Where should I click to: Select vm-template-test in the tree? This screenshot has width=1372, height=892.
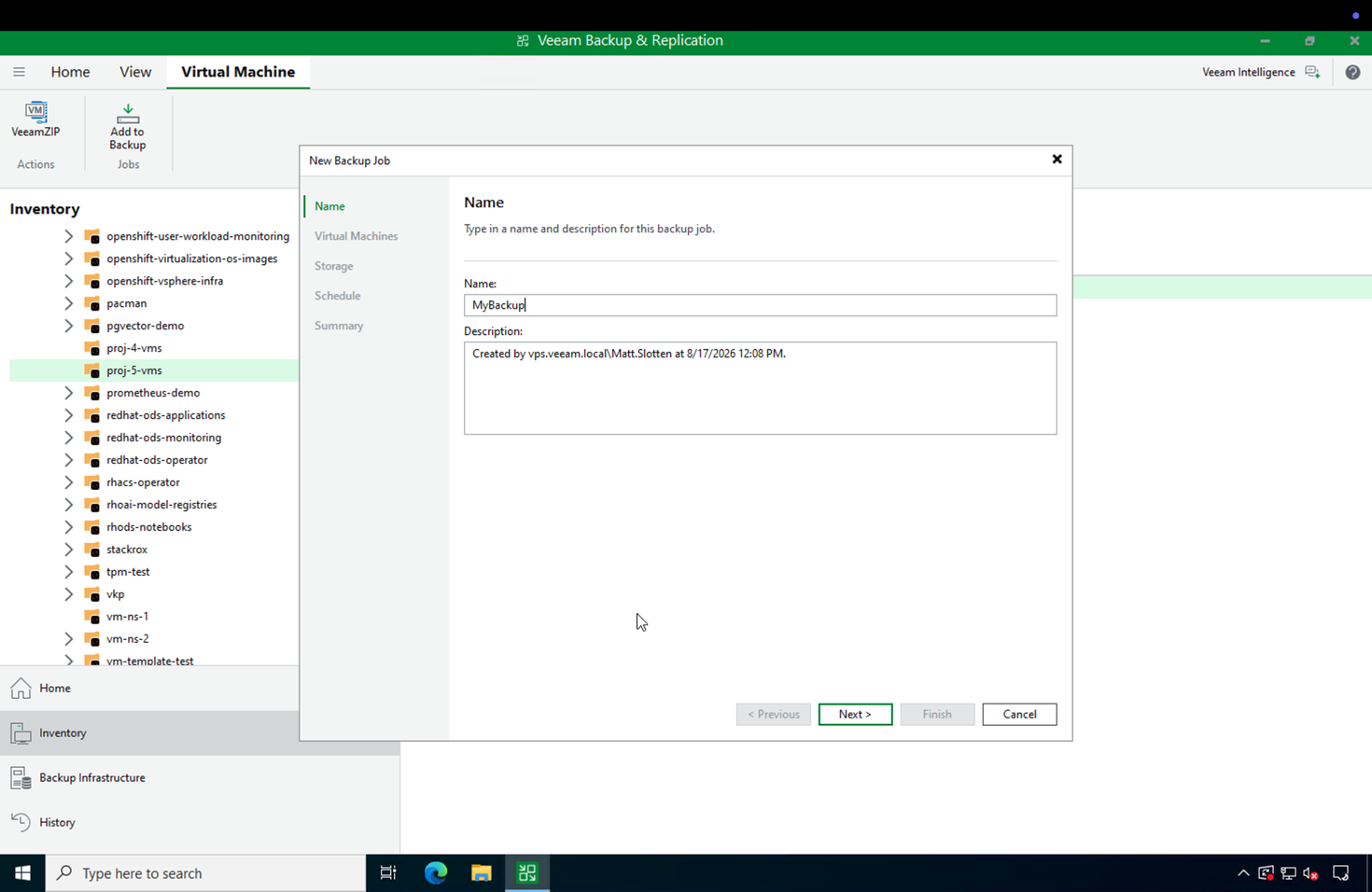pos(149,661)
